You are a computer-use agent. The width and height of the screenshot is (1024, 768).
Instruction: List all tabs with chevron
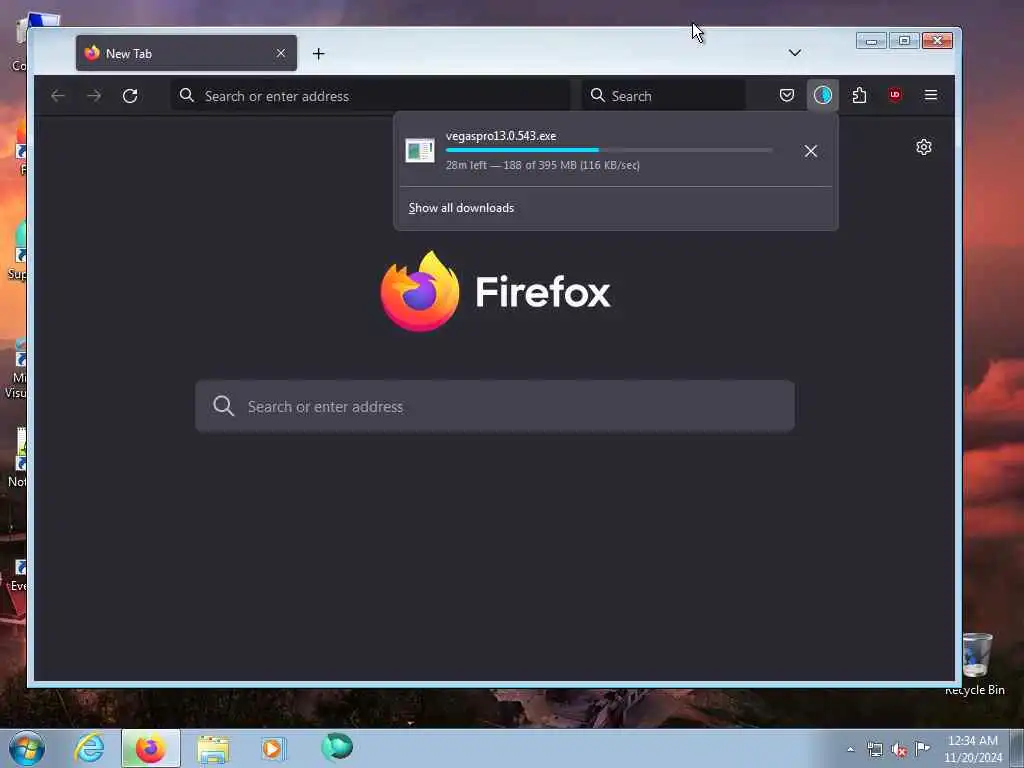click(x=795, y=53)
